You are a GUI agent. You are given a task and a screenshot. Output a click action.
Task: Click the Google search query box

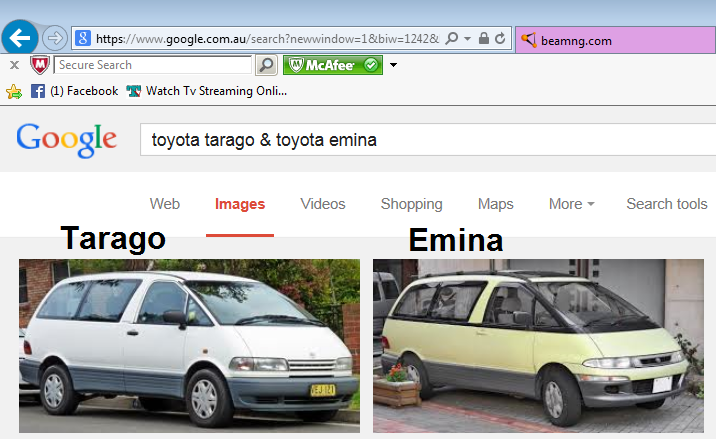pyautogui.click(x=428, y=140)
